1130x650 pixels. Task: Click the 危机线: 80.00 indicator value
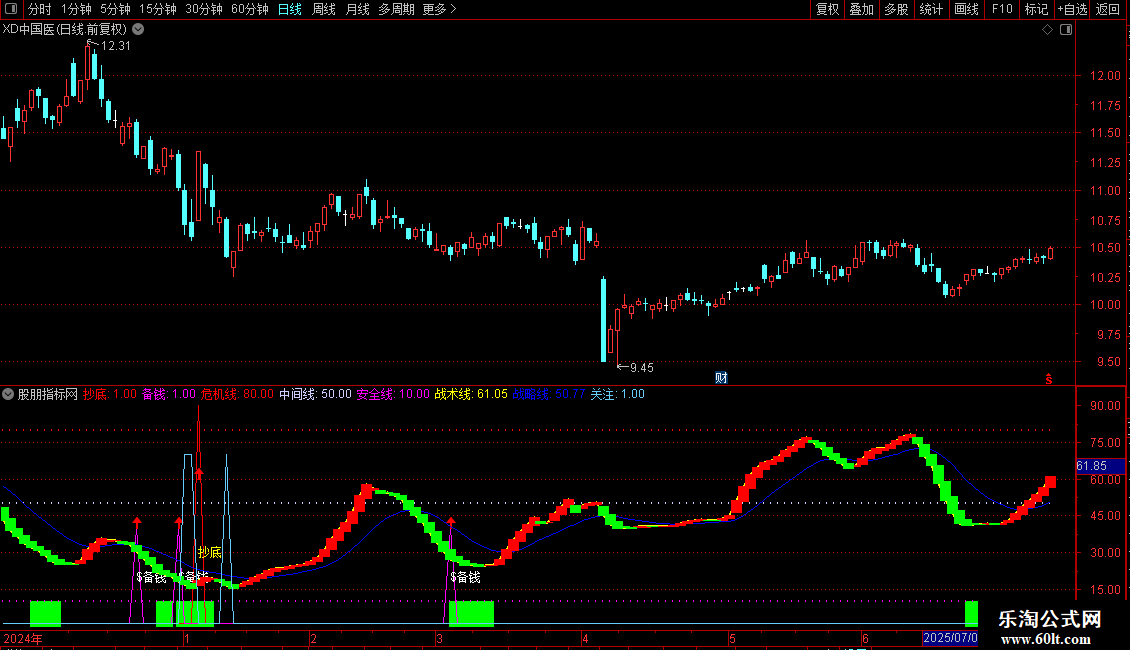pyautogui.click(x=237, y=394)
